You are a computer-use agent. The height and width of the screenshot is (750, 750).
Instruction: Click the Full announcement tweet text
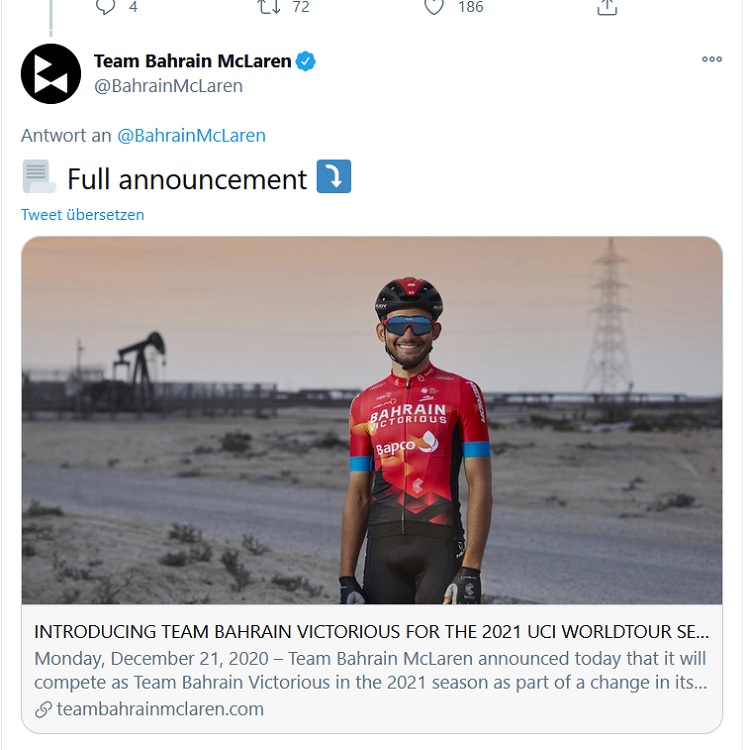(x=187, y=179)
